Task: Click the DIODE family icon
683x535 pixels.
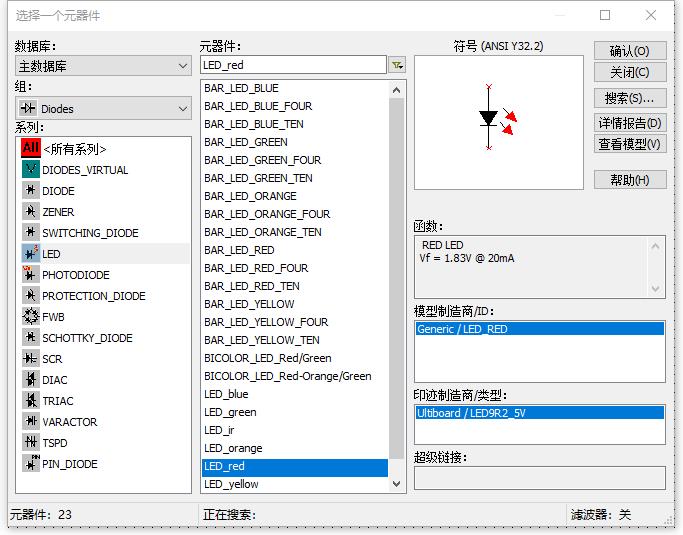Action: 30,190
